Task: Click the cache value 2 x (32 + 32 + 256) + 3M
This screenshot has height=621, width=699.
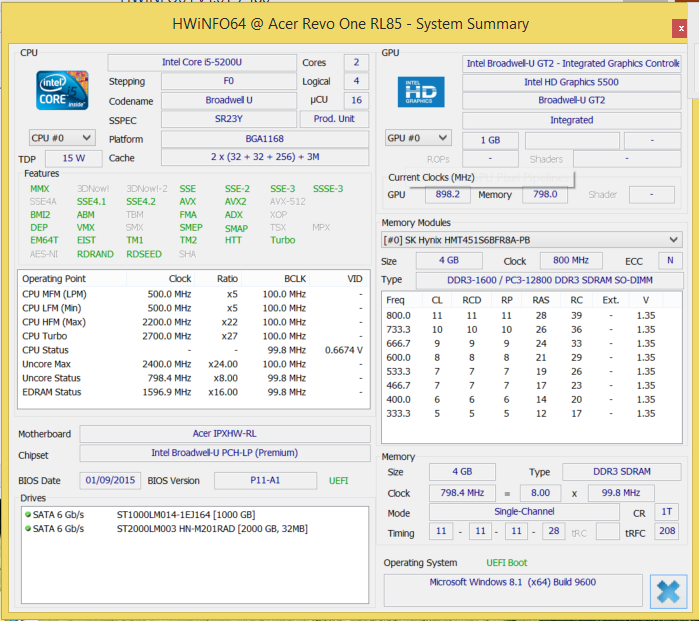Action: click(x=265, y=157)
